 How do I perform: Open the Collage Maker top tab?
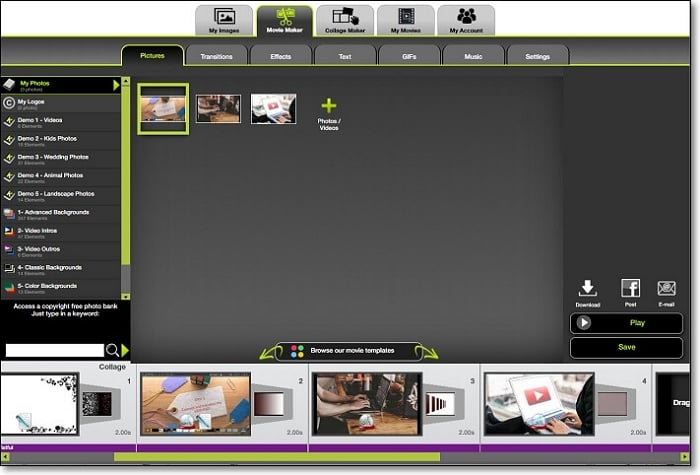344,20
